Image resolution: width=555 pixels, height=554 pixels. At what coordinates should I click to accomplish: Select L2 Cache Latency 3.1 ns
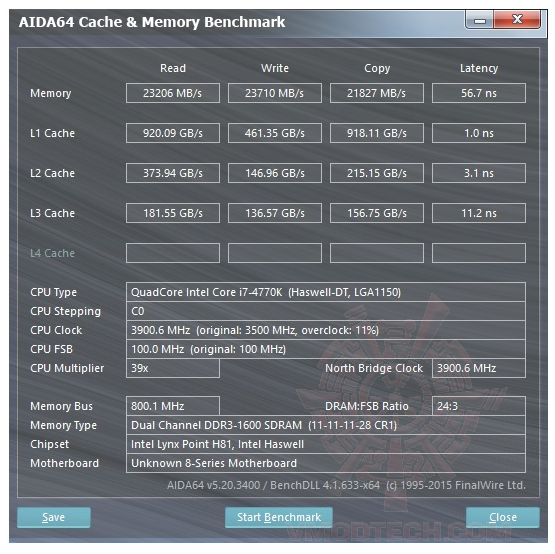pyautogui.click(x=479, y=173)
